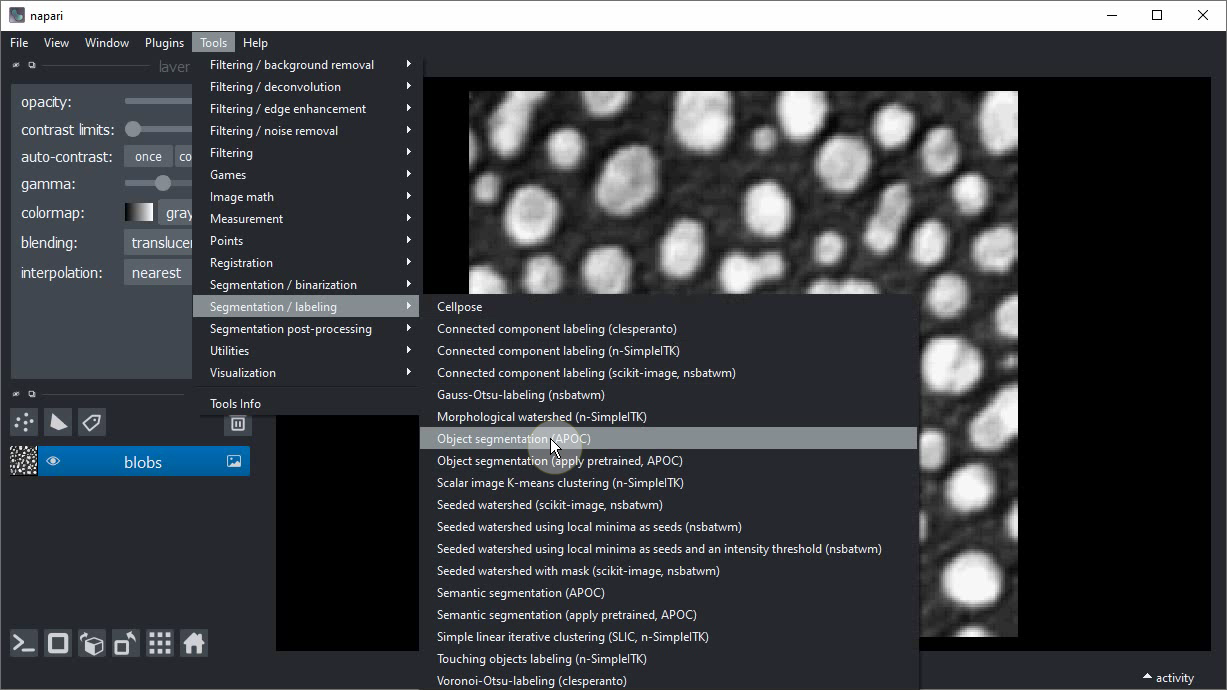
Task: Click the blobs layer thumbnail
Action: click(23, 461)
